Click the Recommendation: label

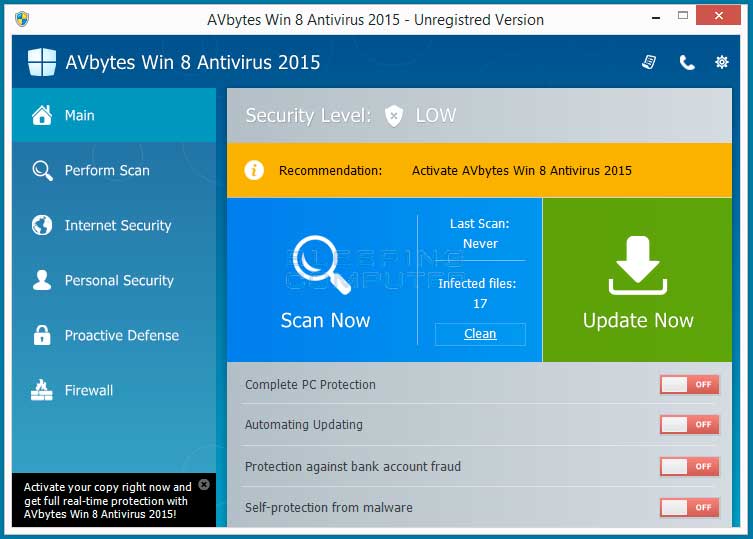click(x=330, y=171)
